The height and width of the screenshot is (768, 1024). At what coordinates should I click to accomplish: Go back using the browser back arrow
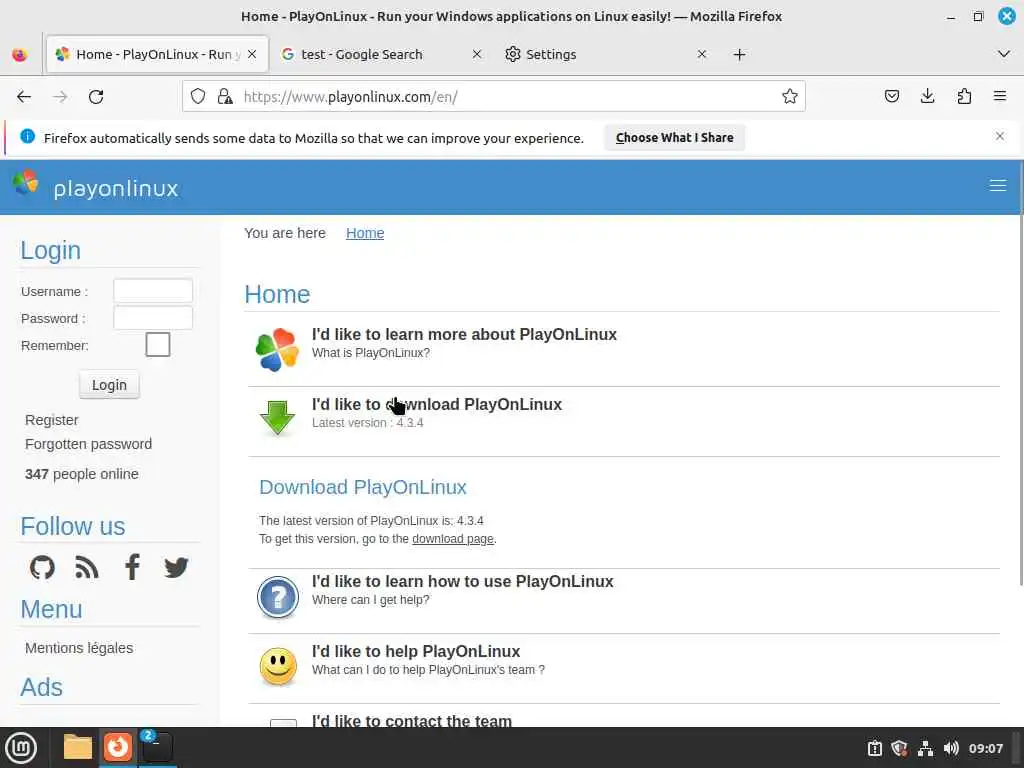point(24,97)
